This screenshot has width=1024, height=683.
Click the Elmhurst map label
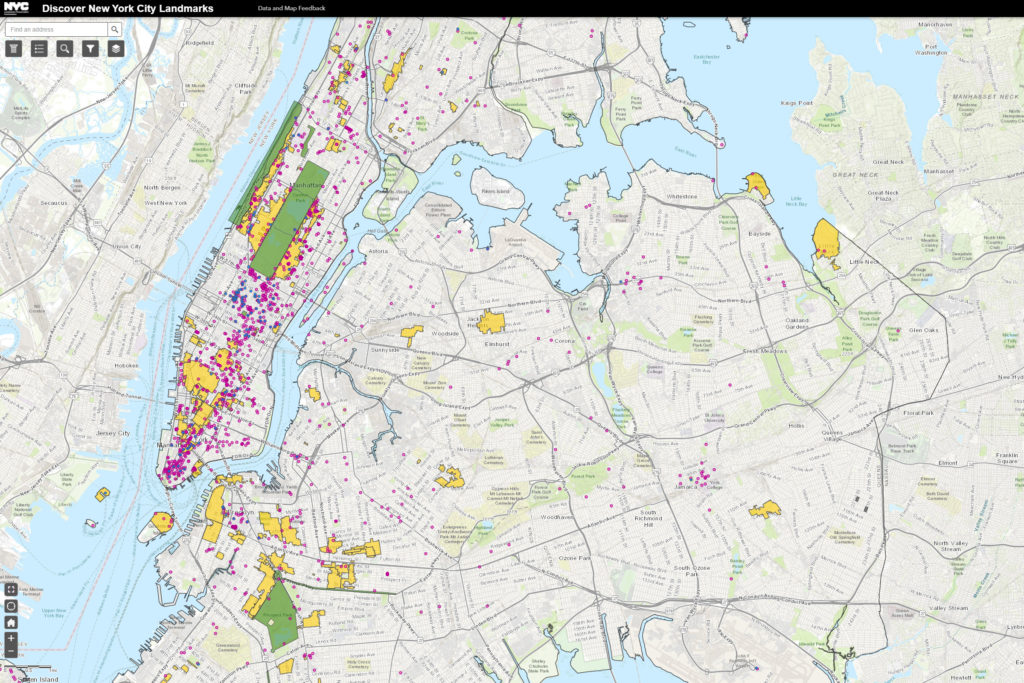pos(497,344)
